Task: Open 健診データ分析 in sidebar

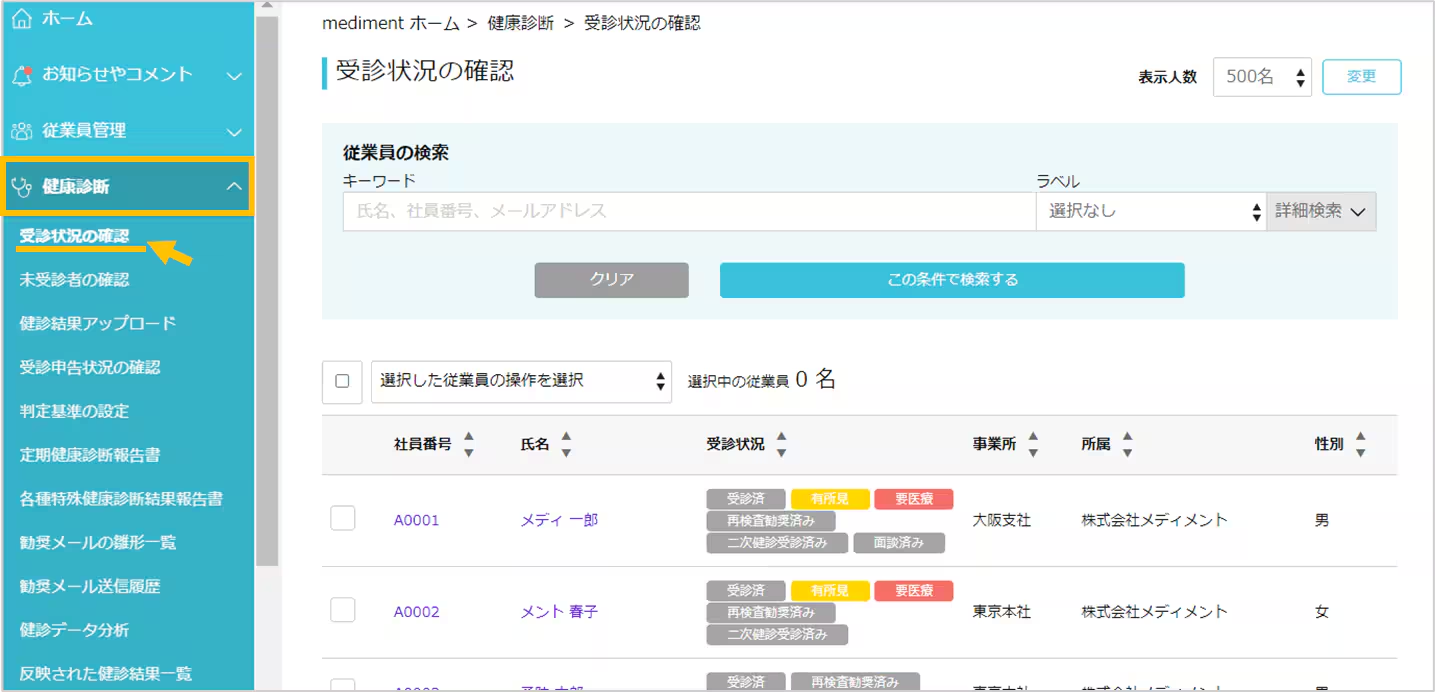Action: click(74, 630)
